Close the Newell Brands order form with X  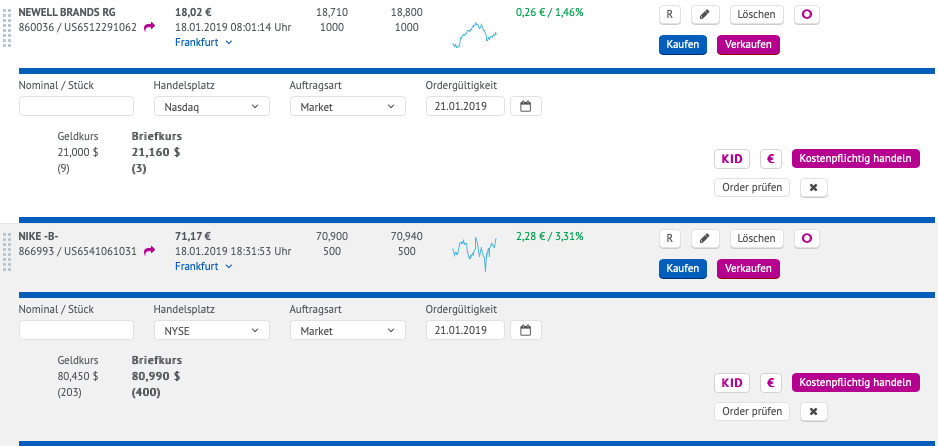(x=814, y=188)
